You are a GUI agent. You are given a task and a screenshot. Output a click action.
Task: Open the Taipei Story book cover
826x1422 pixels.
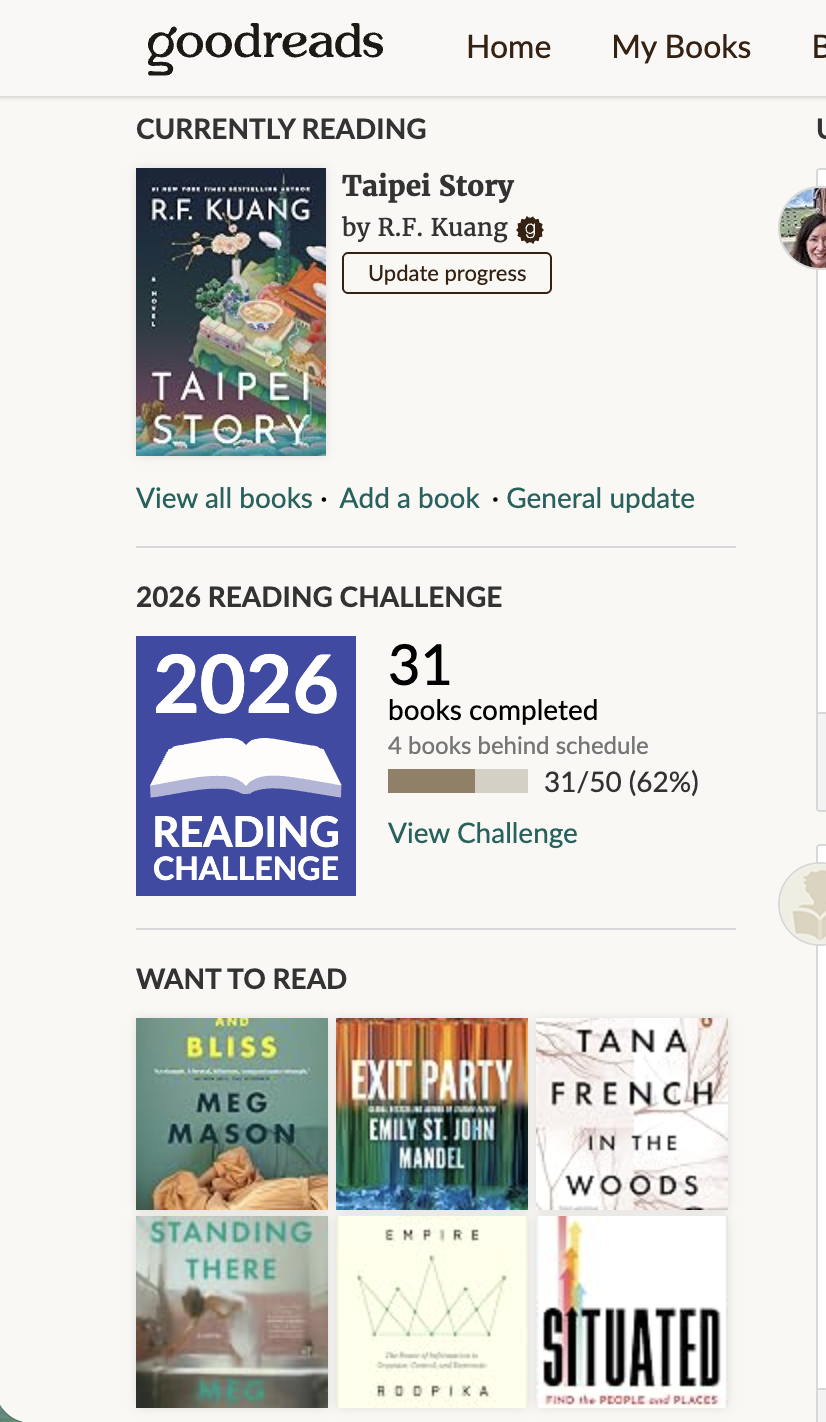(x=231, y=312)
